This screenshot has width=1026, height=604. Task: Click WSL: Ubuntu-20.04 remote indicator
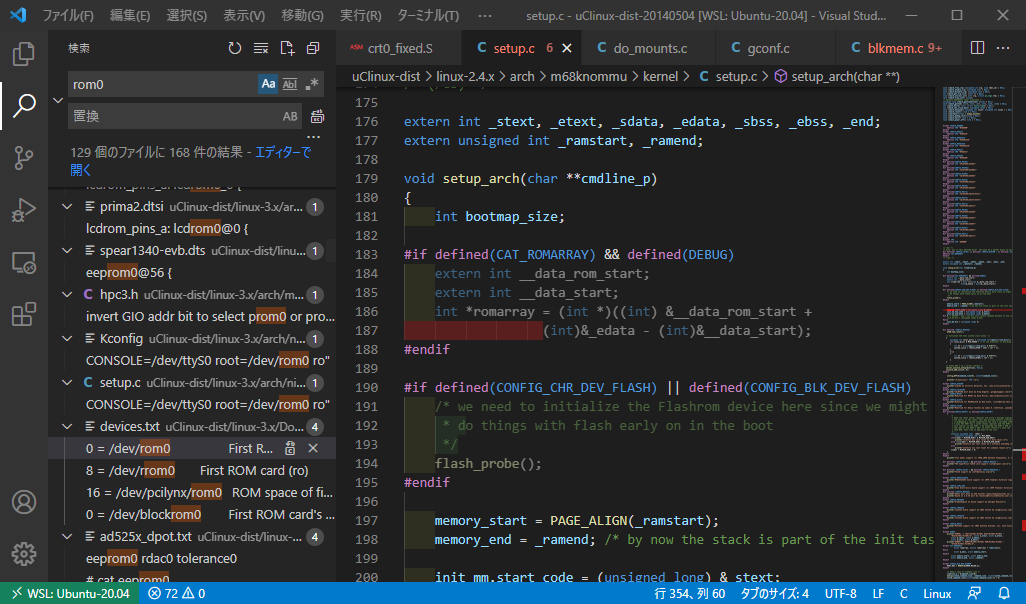point(70,593)
